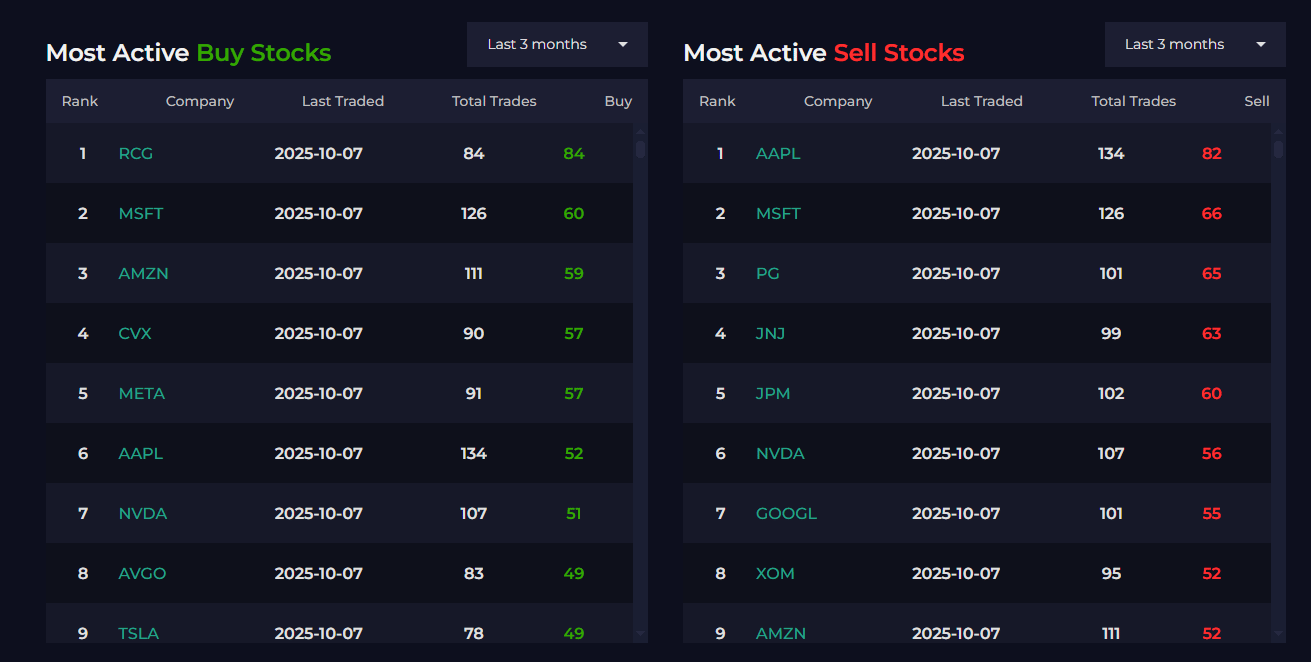Click the buy count 59 for AMZN
This screenshot has height=662, width=1311.
click(x=574, y=274)
